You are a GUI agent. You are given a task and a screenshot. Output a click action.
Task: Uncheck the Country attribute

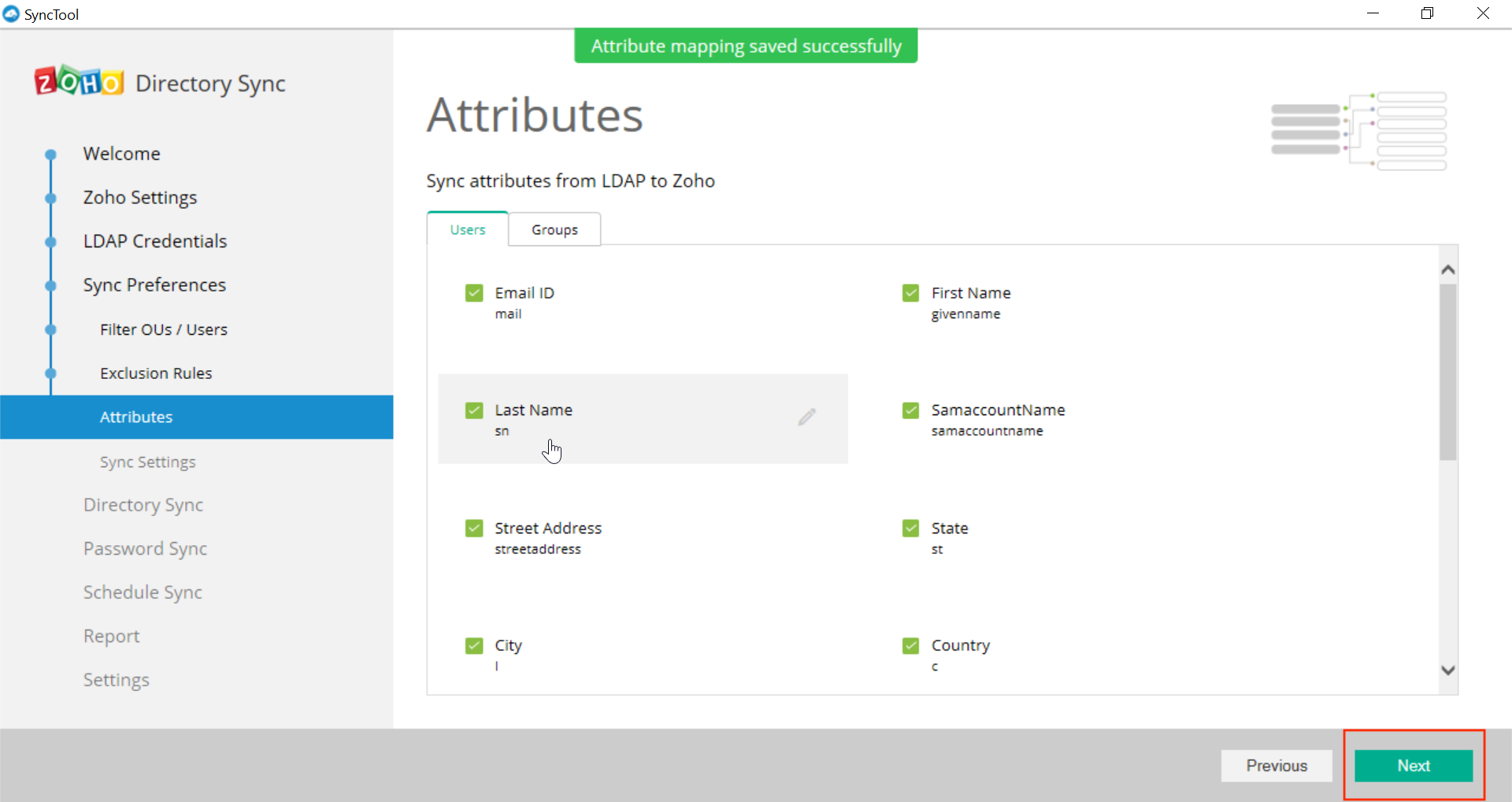point(910,645)
